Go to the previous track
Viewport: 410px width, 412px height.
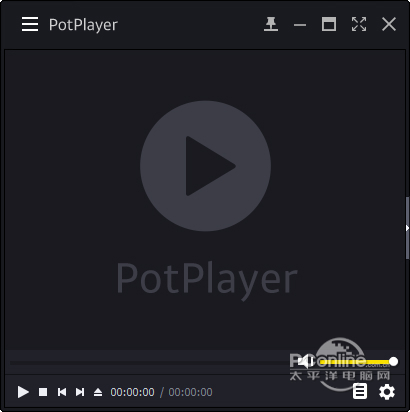pos(62,392)
